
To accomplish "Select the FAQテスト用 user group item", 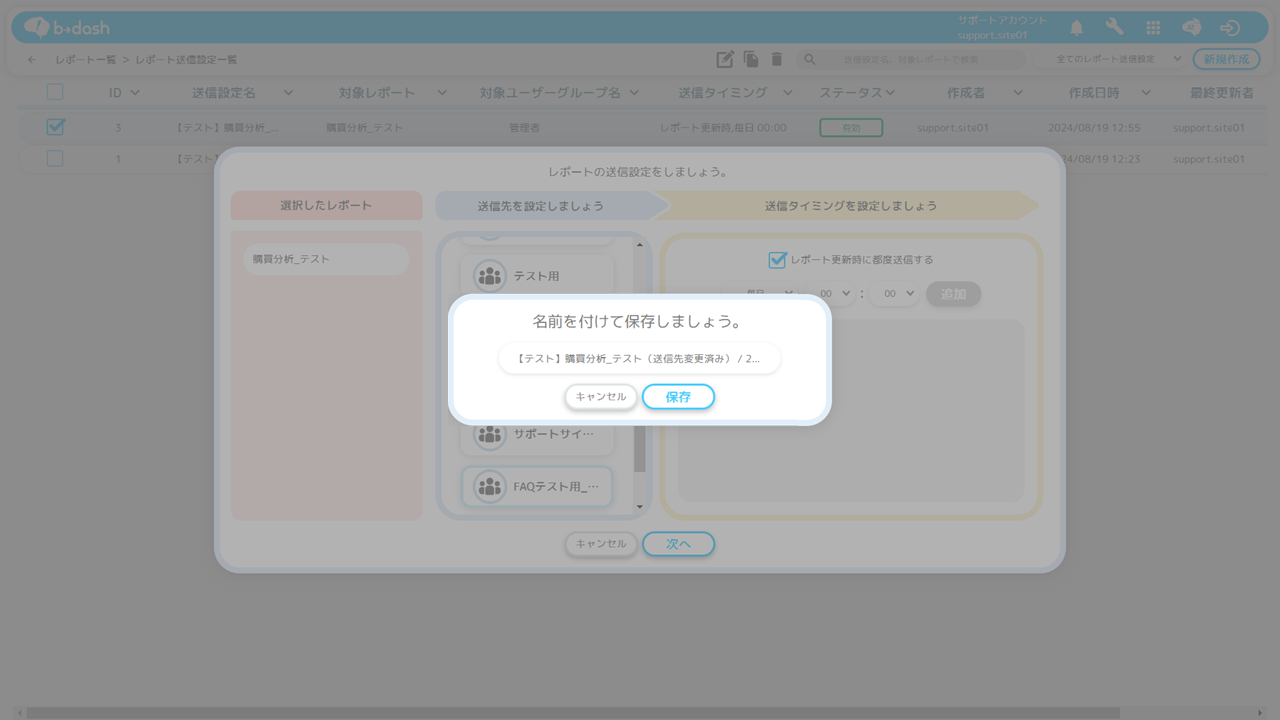I will pyautogui.click(x=537, y=487).
